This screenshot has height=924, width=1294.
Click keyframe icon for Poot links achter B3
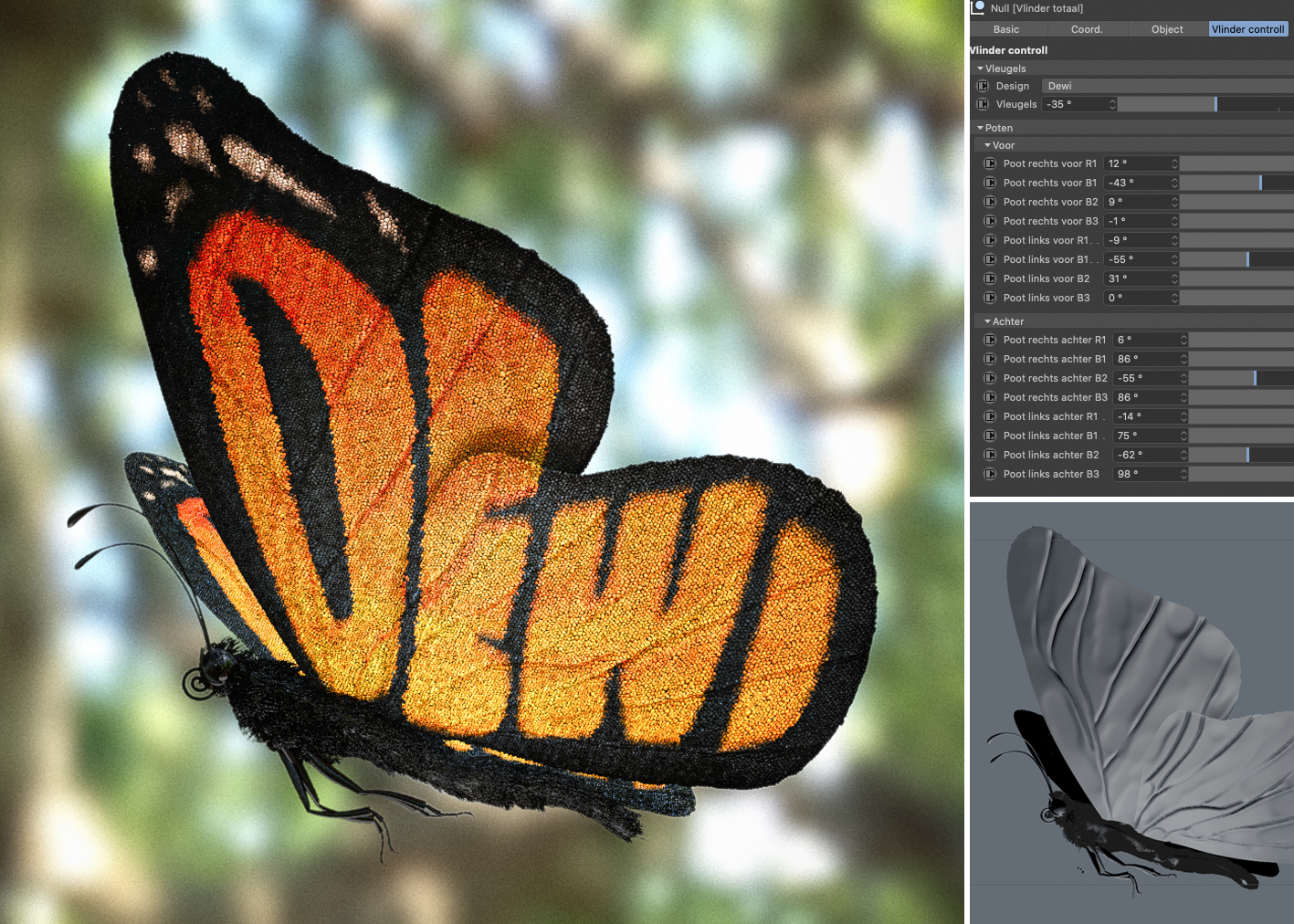click(990, 474)
